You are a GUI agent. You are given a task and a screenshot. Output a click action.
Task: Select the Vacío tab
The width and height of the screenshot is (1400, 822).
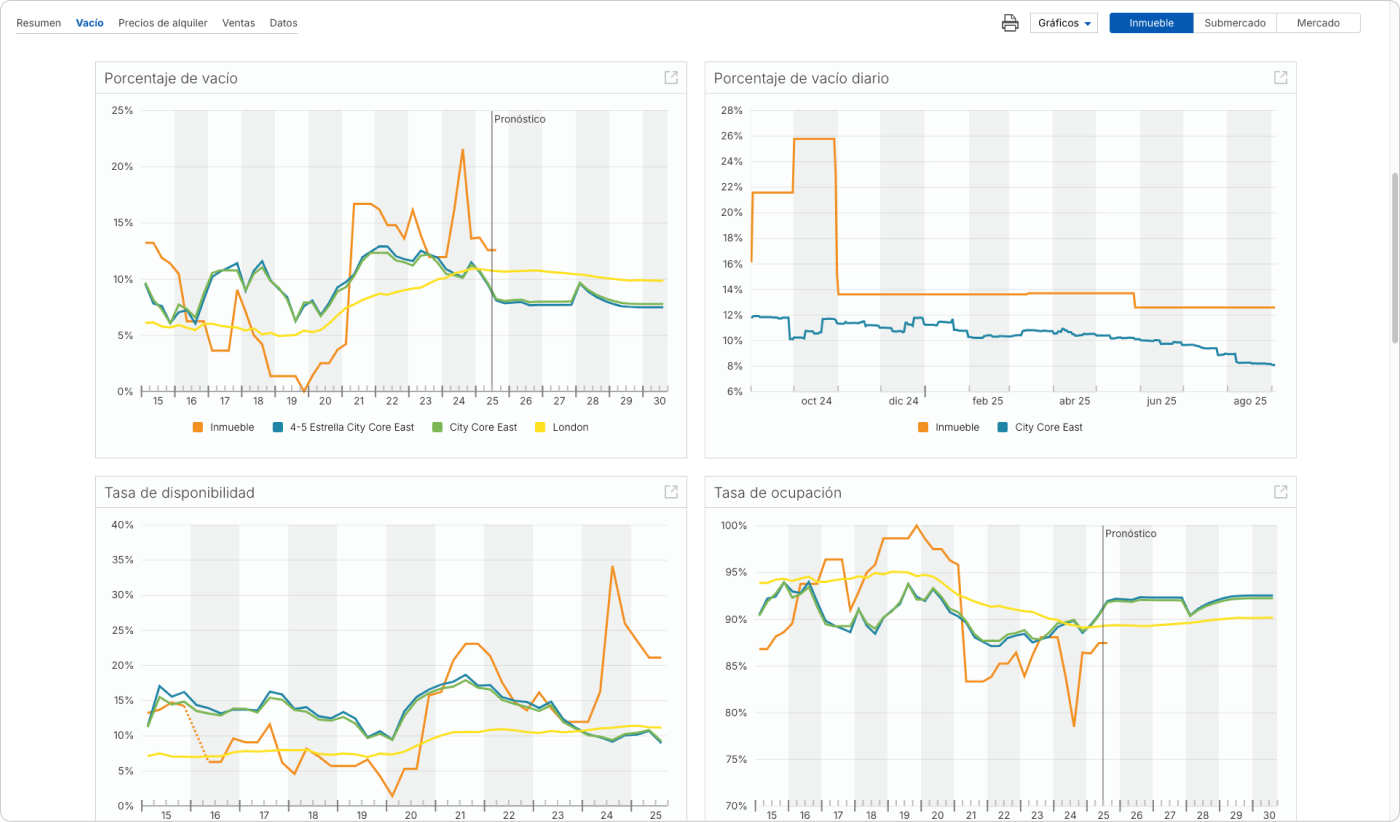coord(89,23)
